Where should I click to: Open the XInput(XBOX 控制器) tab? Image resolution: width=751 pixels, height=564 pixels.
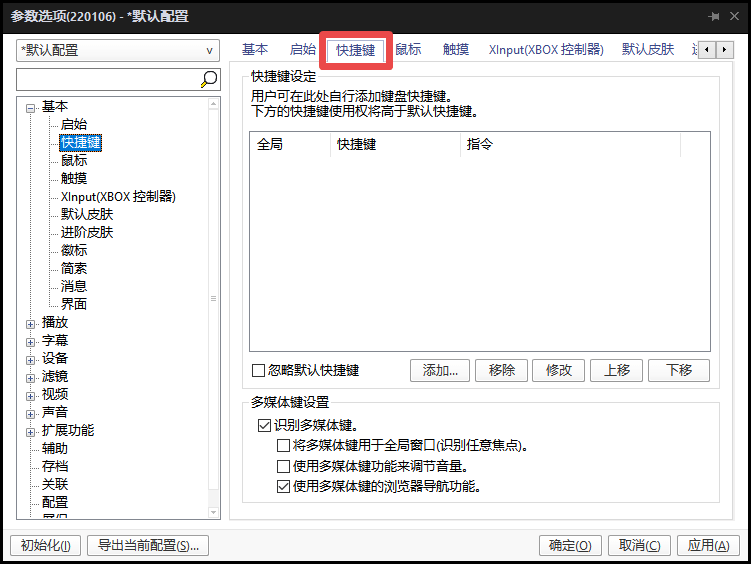546,49
